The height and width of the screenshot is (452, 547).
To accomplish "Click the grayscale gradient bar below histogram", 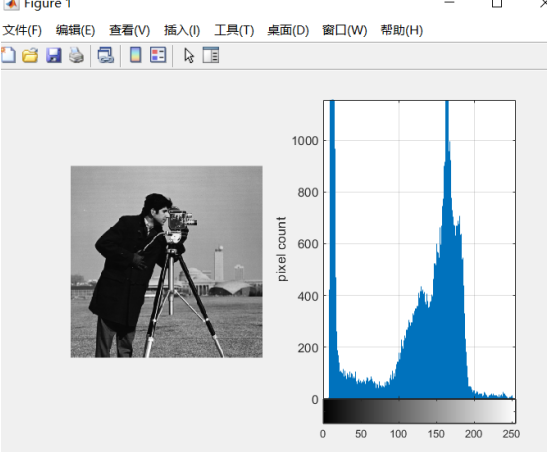I will click(x=419, y=412).
